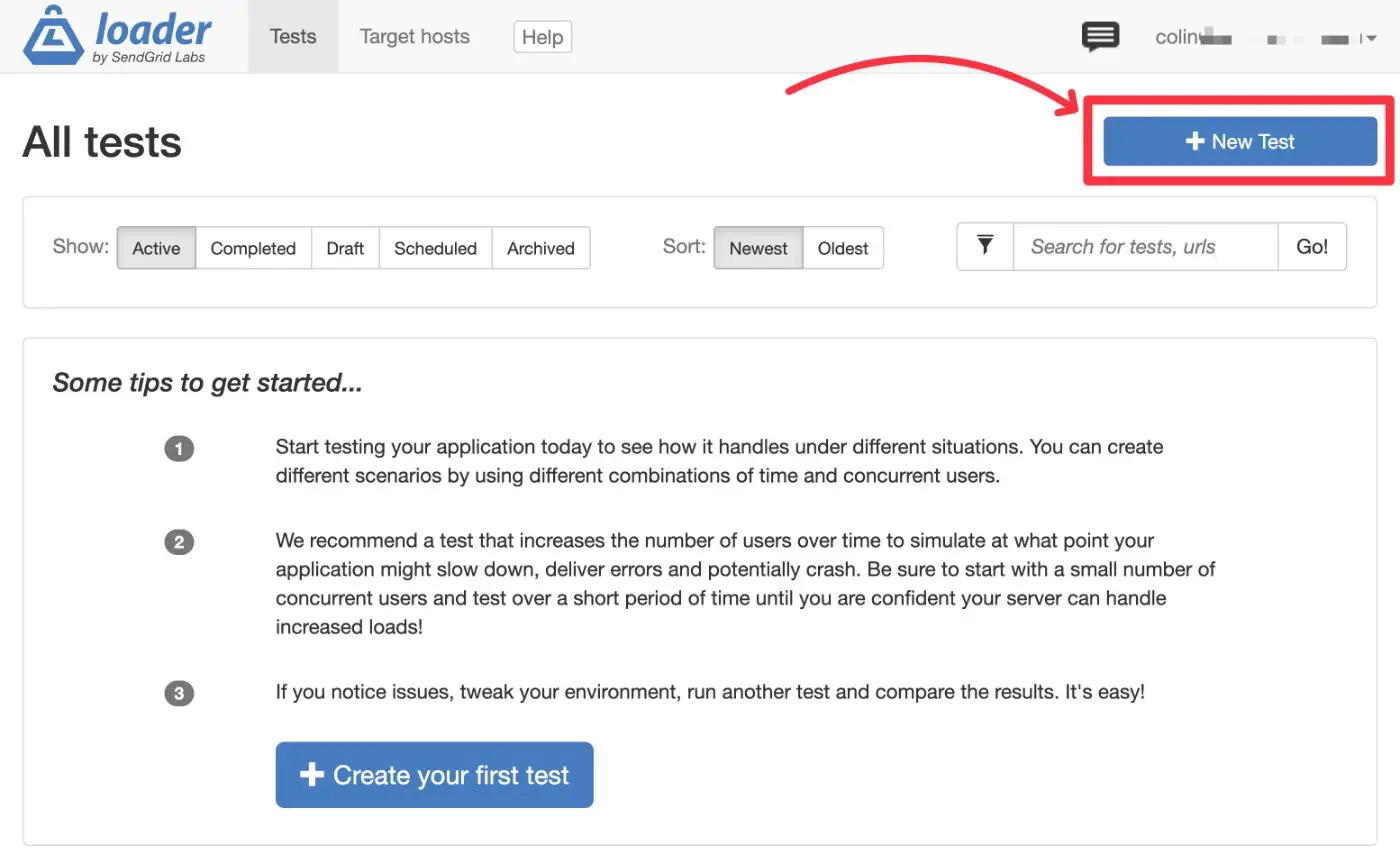Sort tests by Newest
This screenshot has width=1400, height=864.
click(x=758, y=248)
